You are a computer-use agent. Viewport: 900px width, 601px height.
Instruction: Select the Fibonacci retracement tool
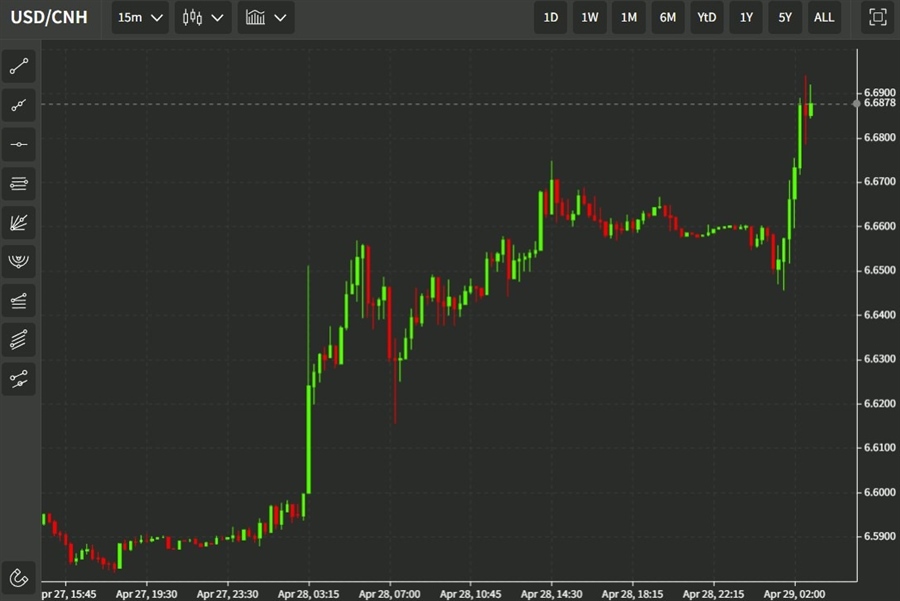point(18,301)
